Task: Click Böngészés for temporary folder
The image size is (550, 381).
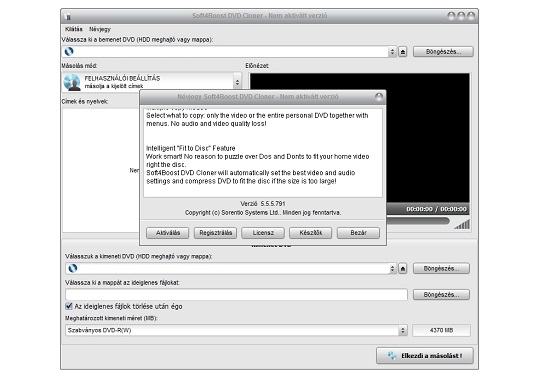Action: (x=441, y=295)
